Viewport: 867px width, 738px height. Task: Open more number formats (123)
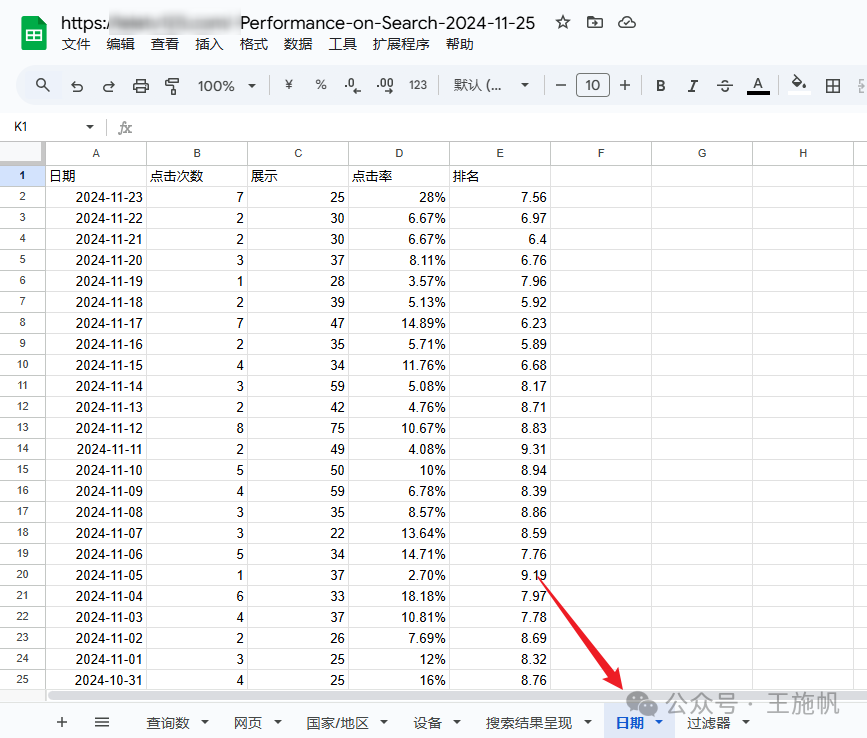[x=418, y=85]
